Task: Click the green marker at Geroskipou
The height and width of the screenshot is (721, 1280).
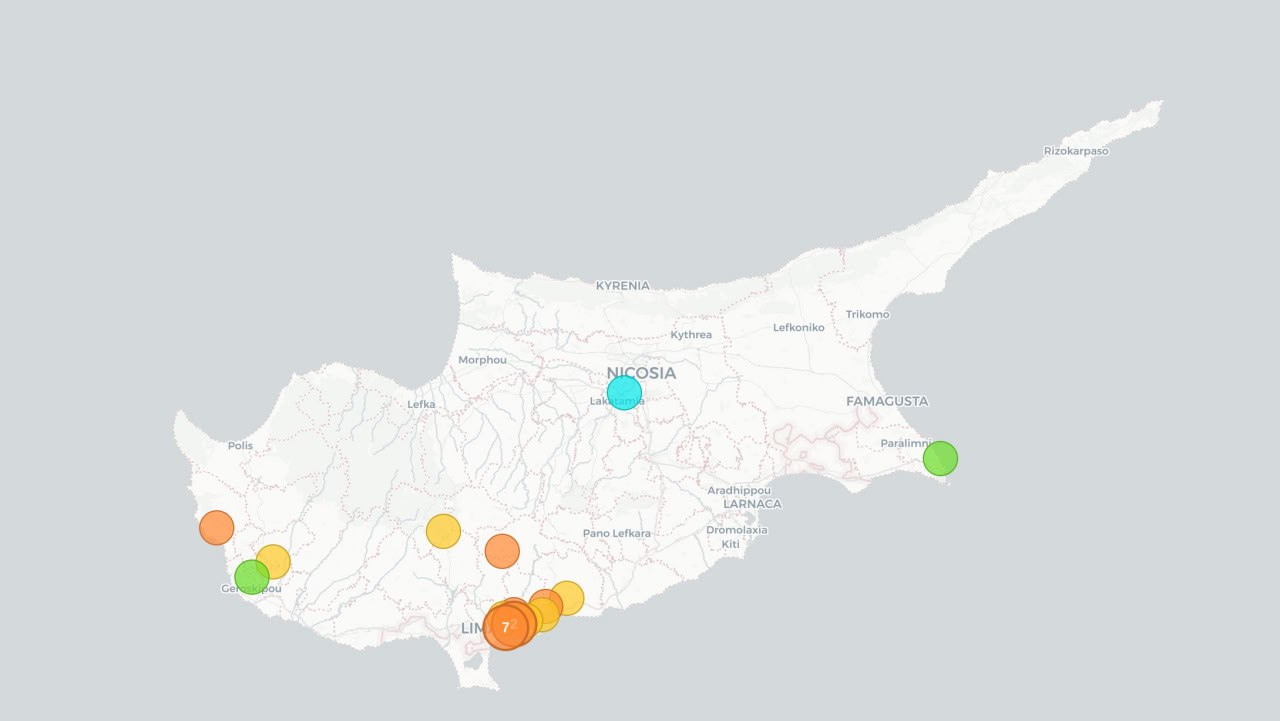Action: [x=250, y=578]
